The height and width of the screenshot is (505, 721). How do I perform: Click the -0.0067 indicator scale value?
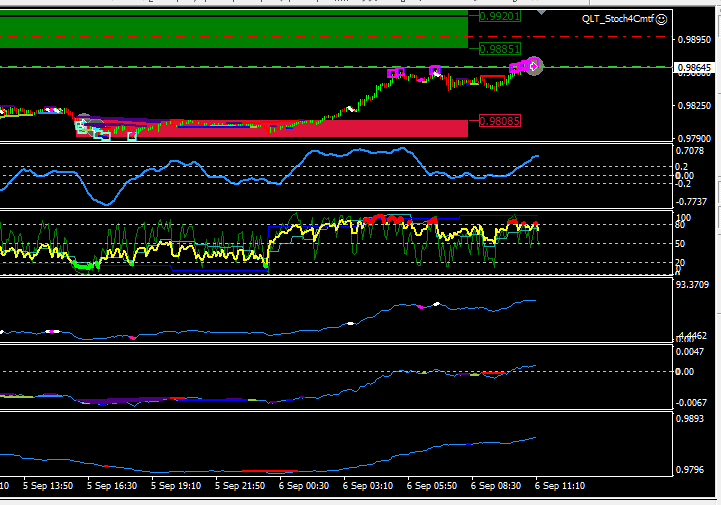point(691,403)
